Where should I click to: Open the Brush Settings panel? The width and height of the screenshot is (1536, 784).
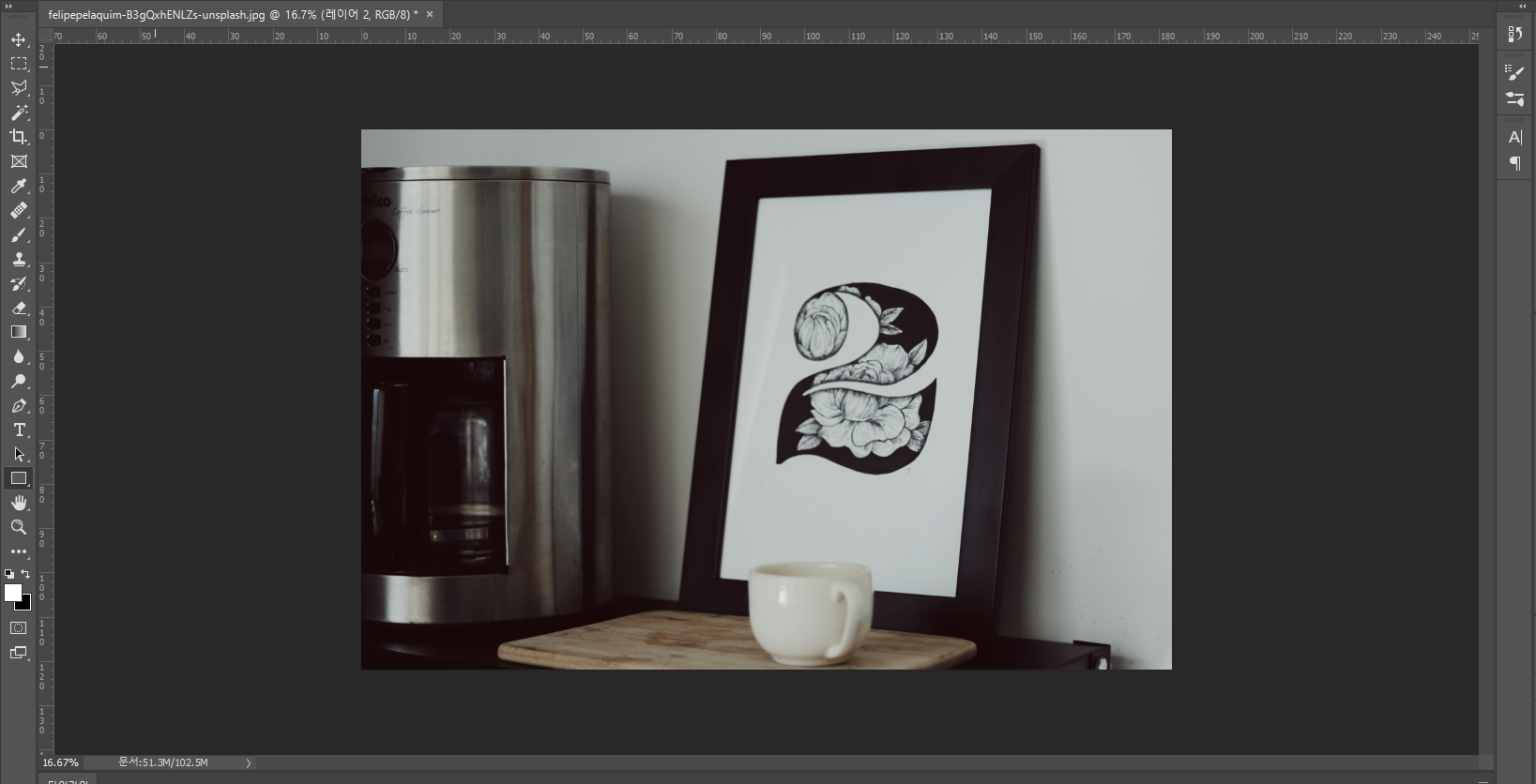click(x=1514, y=72)
